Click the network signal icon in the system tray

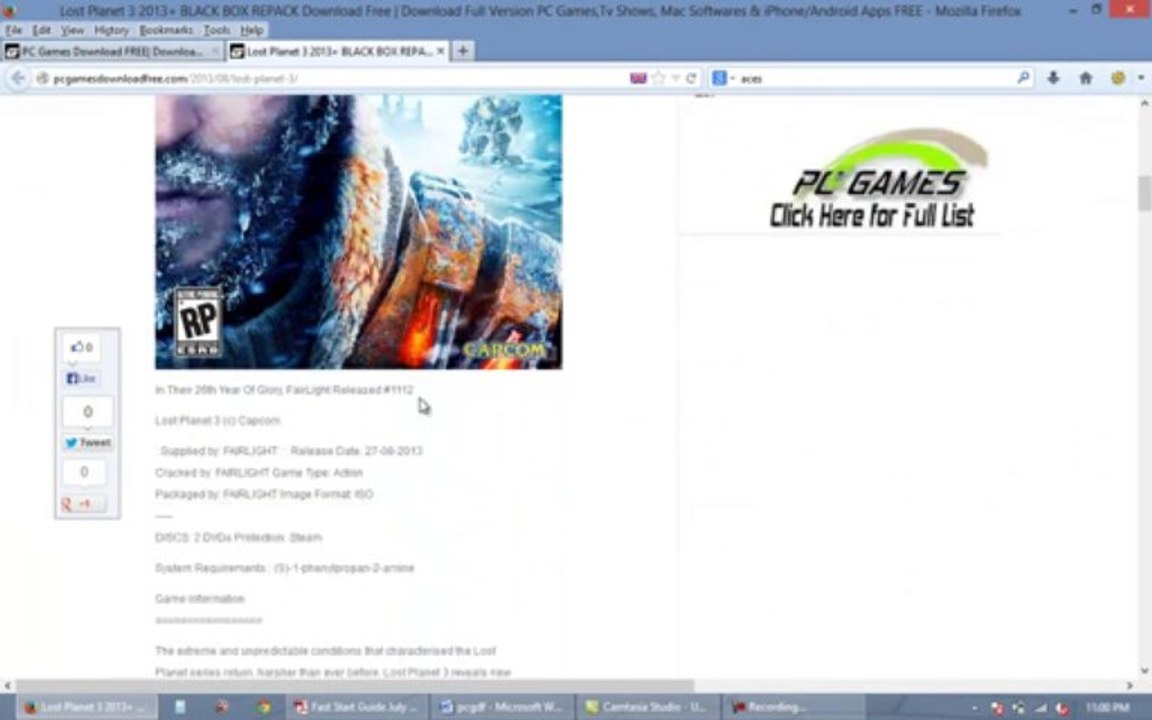point(1040,708)
